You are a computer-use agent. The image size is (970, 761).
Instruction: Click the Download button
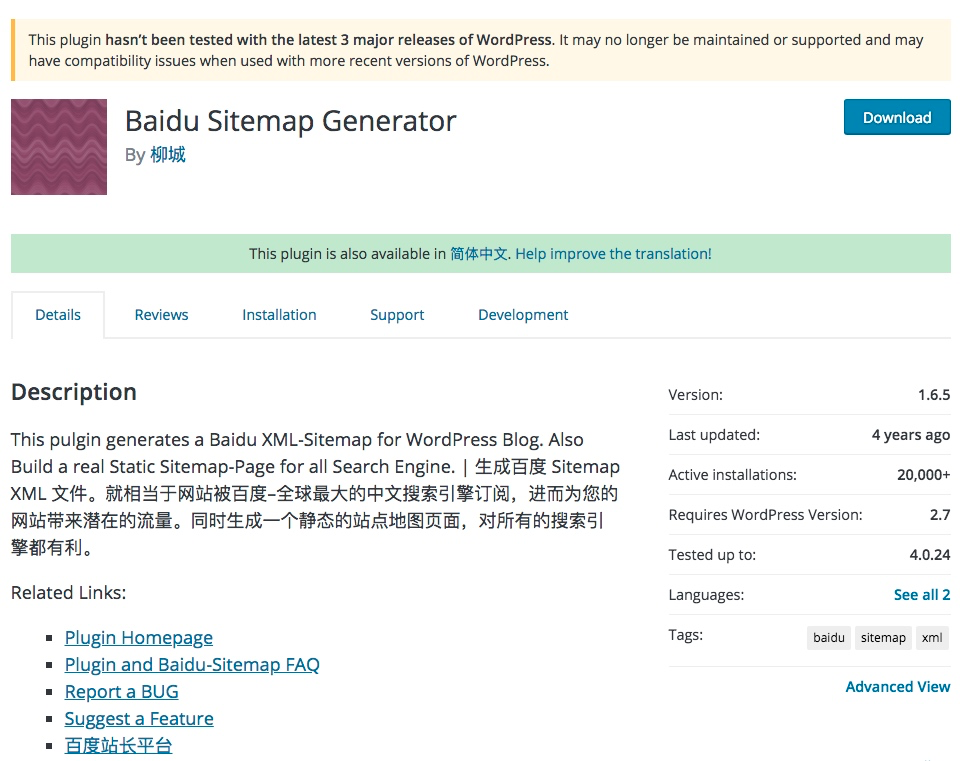coord(896,117)
